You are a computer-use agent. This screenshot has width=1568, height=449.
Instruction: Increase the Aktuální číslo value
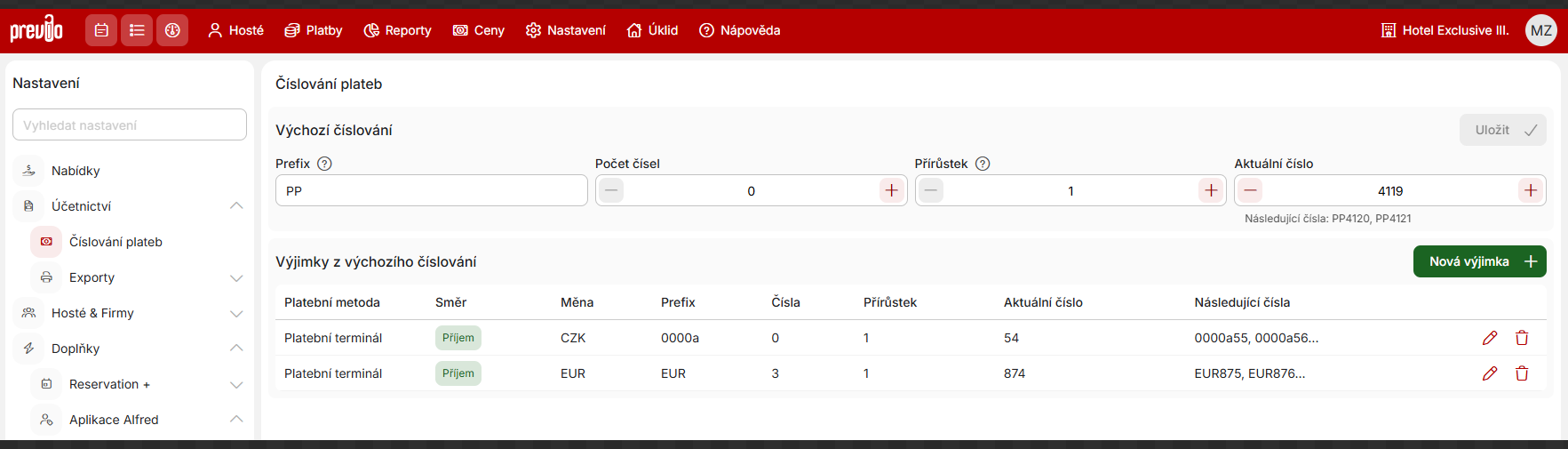[1530, 190]
